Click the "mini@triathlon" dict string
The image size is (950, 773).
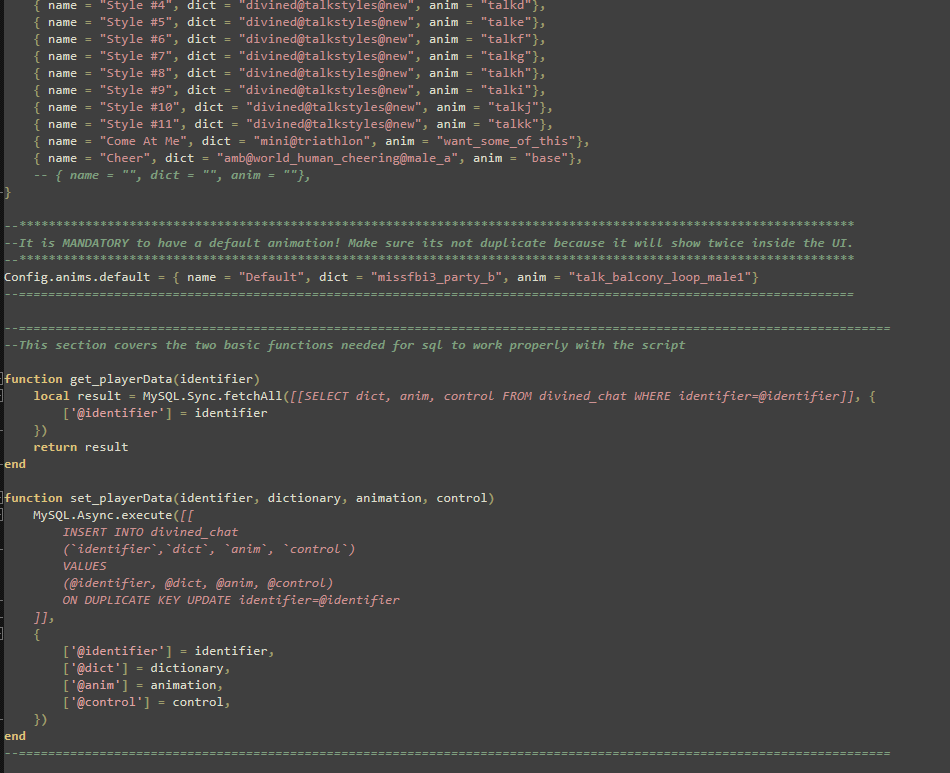click(x=312, y=141)
